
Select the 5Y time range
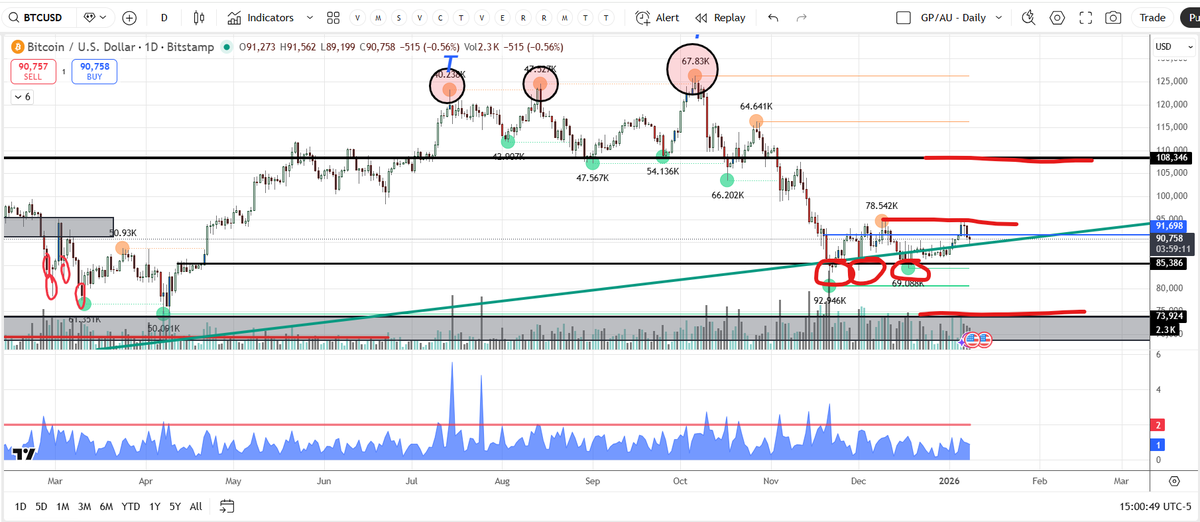175,505
